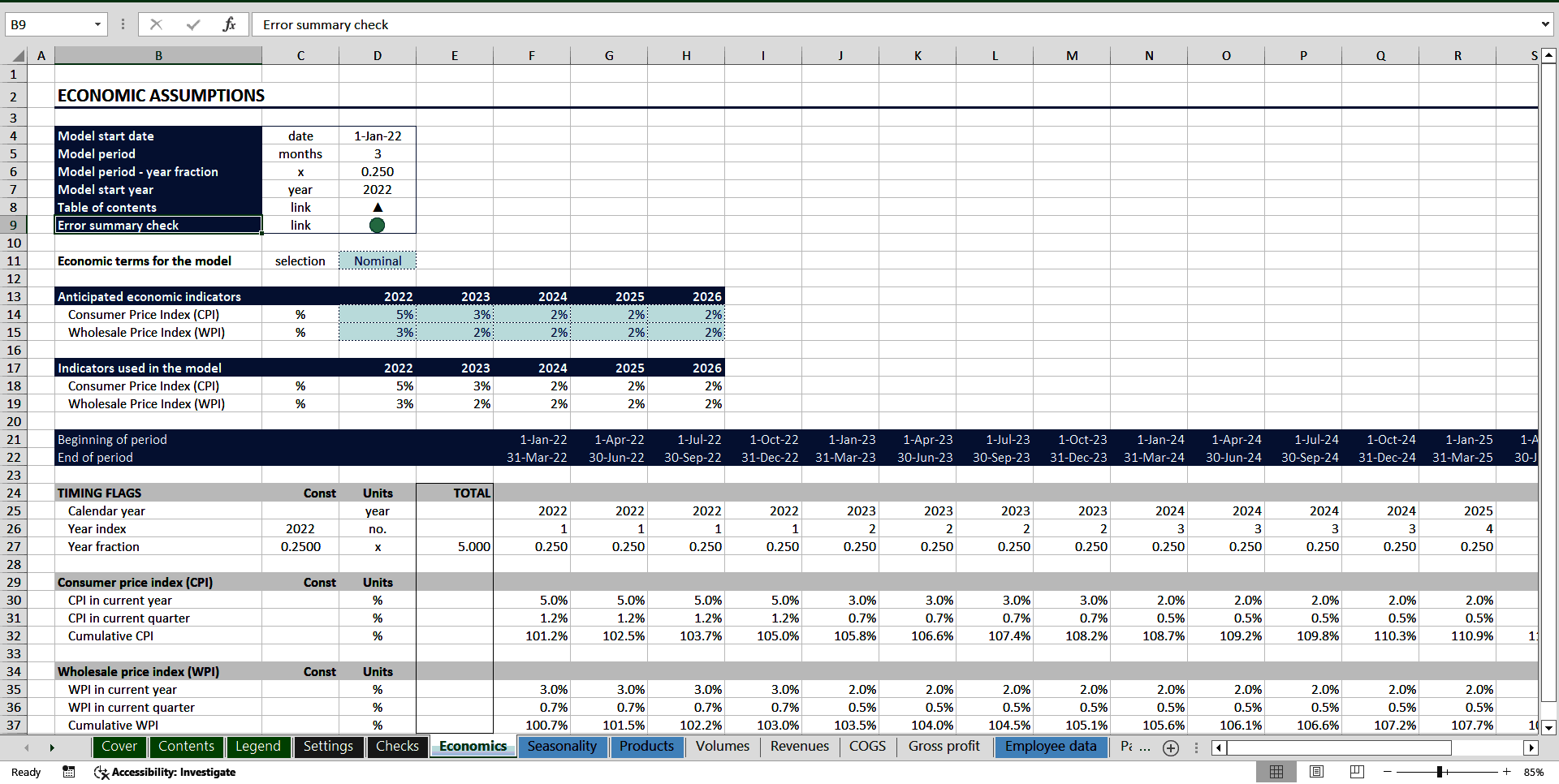This screenshot has width=1559, height=784.
Task: Select the ECONOMIC ASSUMPTIONS title cell
Action: coord(161,96)
